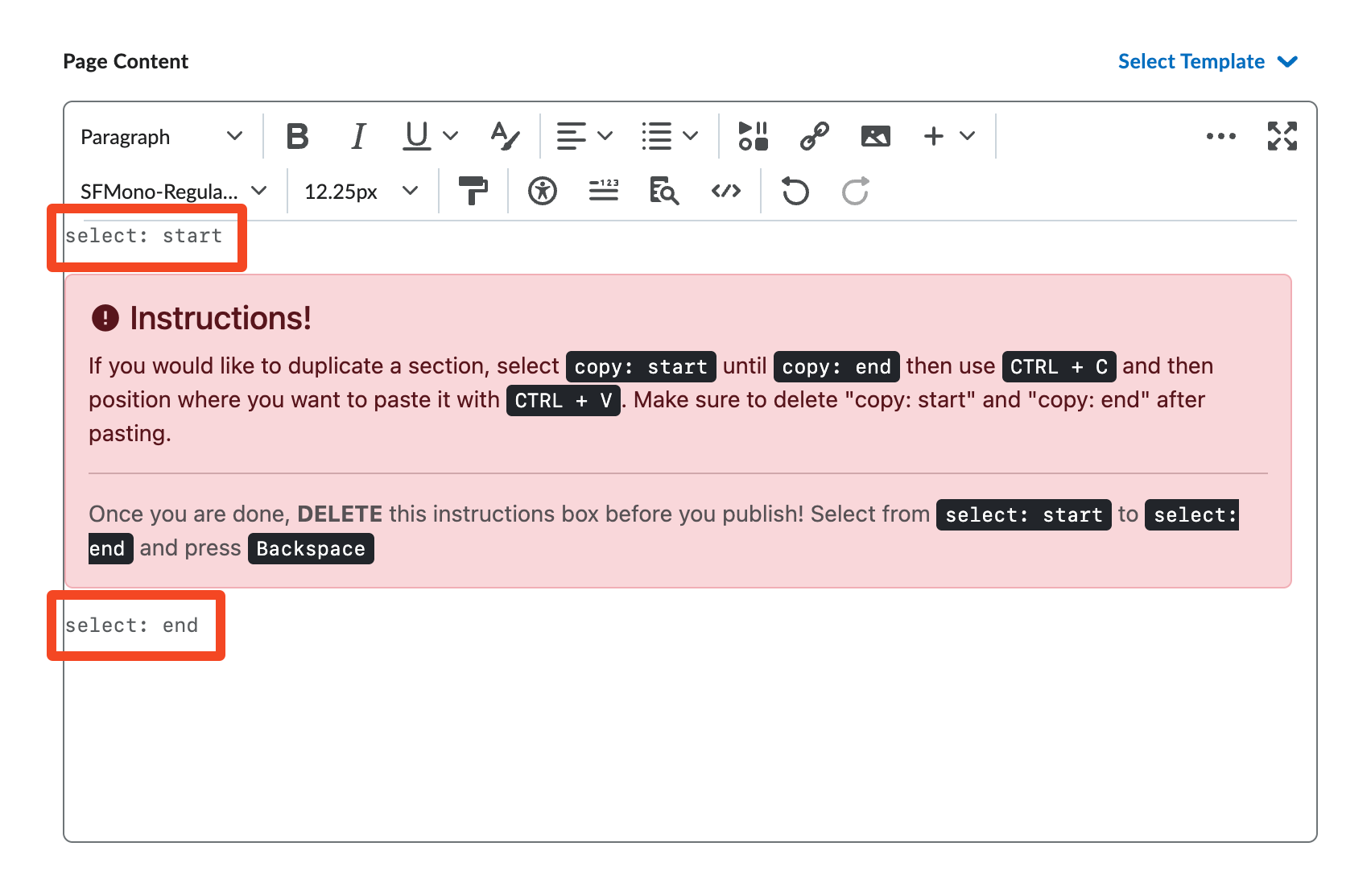The height and width of the screenshot is (896, 1371).
Task: Insert a quicklink with the link icon
Action: coord(814,136)
